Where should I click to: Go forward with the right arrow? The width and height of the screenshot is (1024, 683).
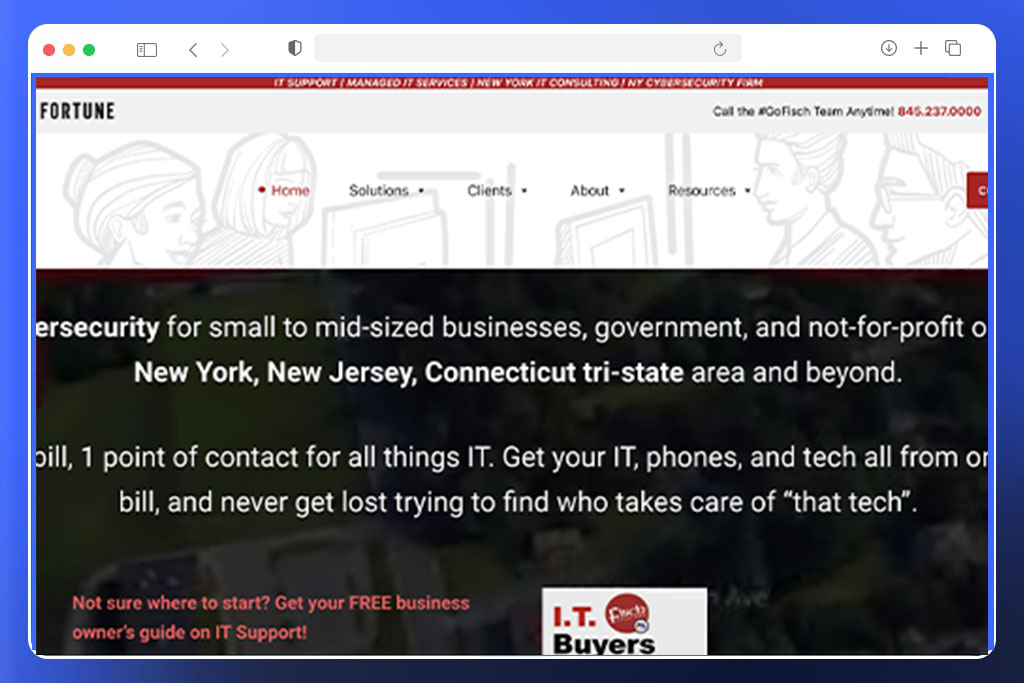click(x=225, y=50)
